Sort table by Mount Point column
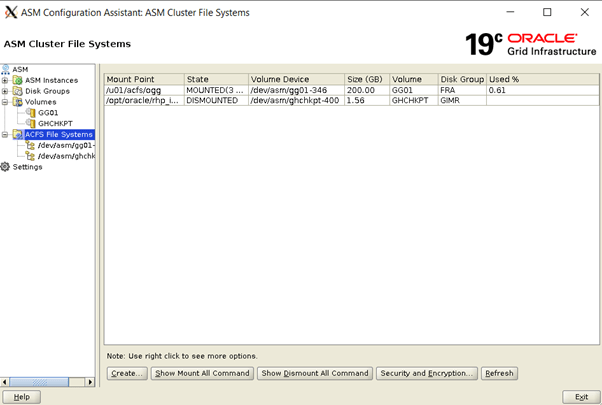Viewport: 602px width, 405px height. click(143, 79)
